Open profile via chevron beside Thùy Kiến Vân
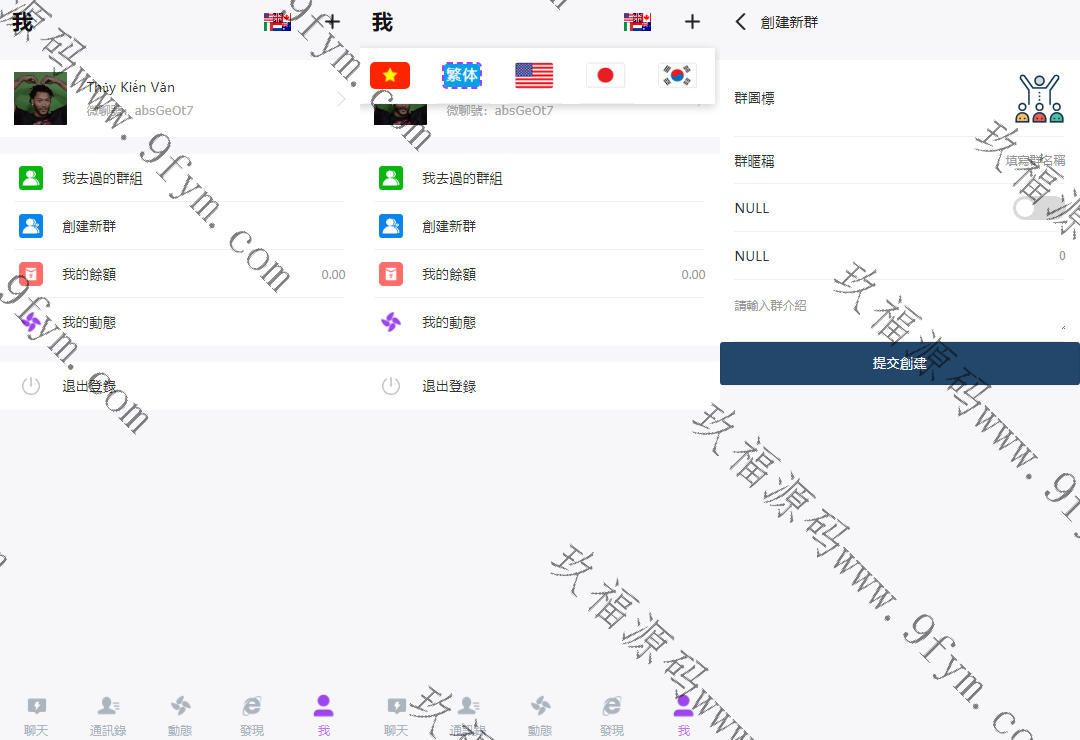Viewport: 1080px width, 740px height. pyautogui.click(x=341, y=99)
